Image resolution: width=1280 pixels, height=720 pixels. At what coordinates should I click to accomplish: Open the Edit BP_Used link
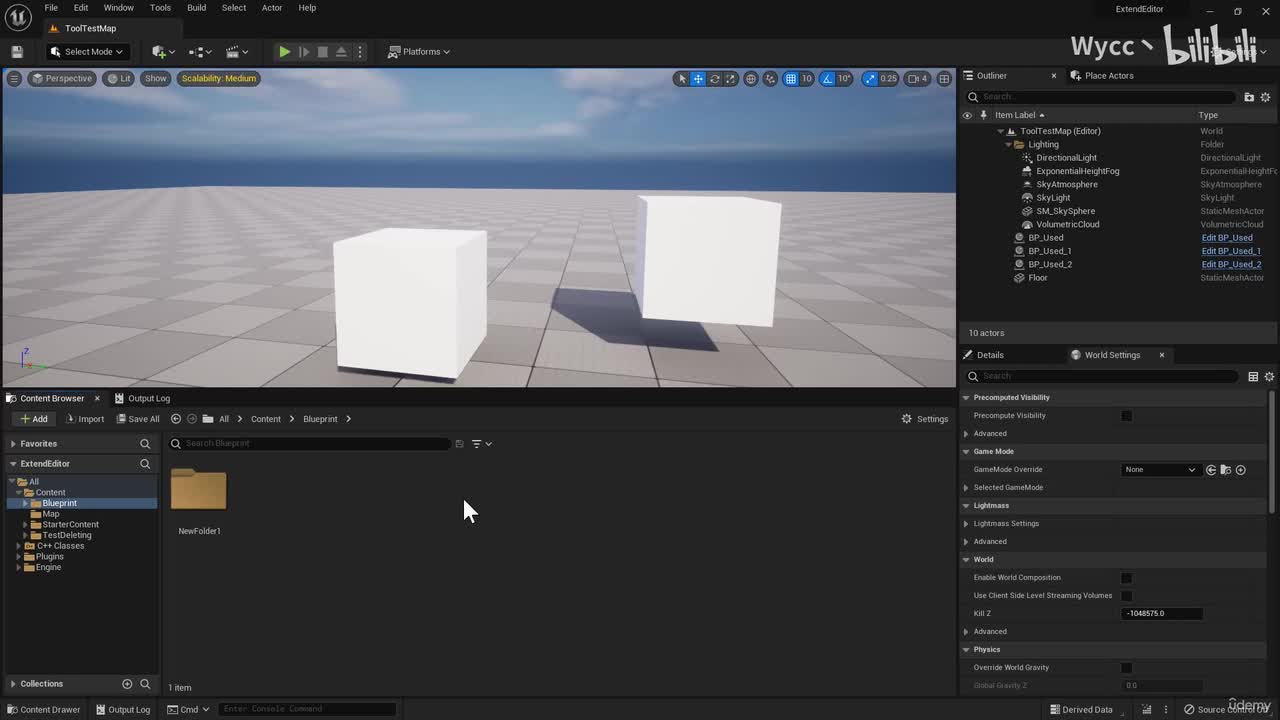(x=1227, y=238)
